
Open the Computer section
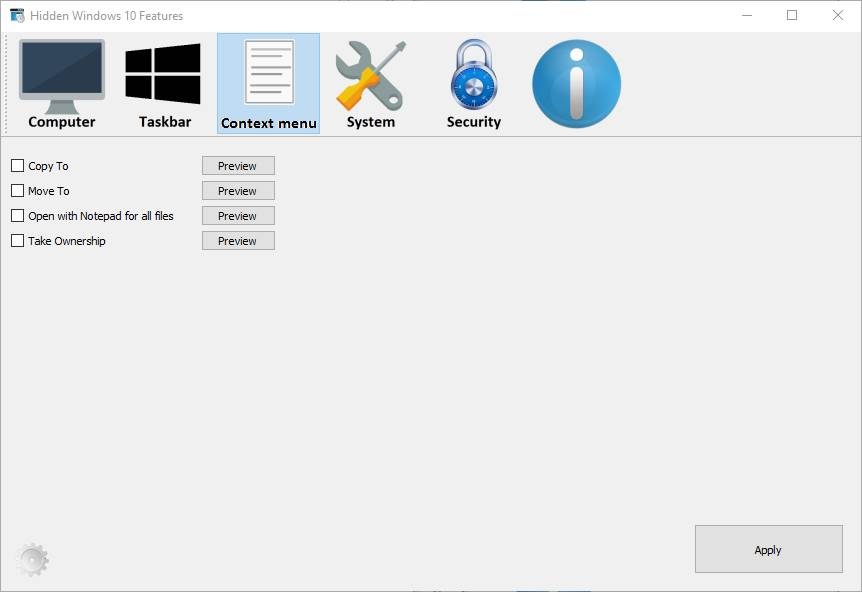tap(62, 84)
